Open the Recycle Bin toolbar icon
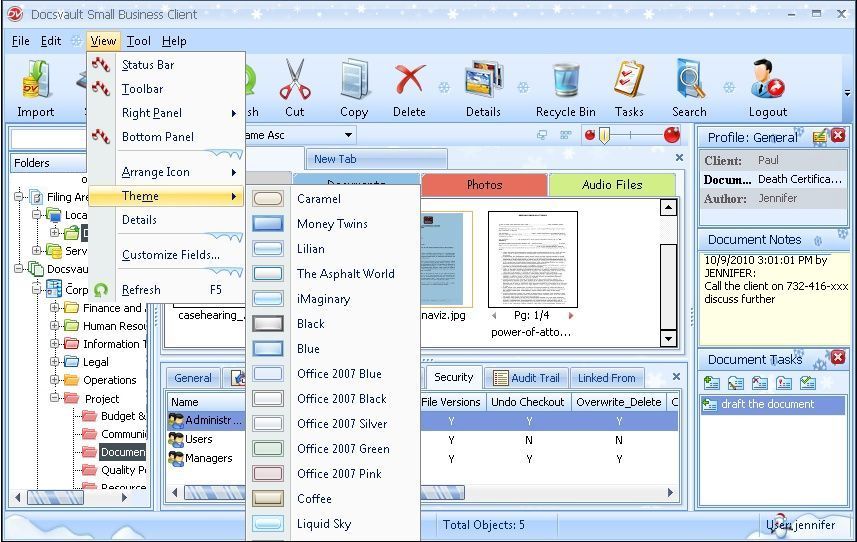The width and height of the screenshot is (857, 542). pos(565,81)
